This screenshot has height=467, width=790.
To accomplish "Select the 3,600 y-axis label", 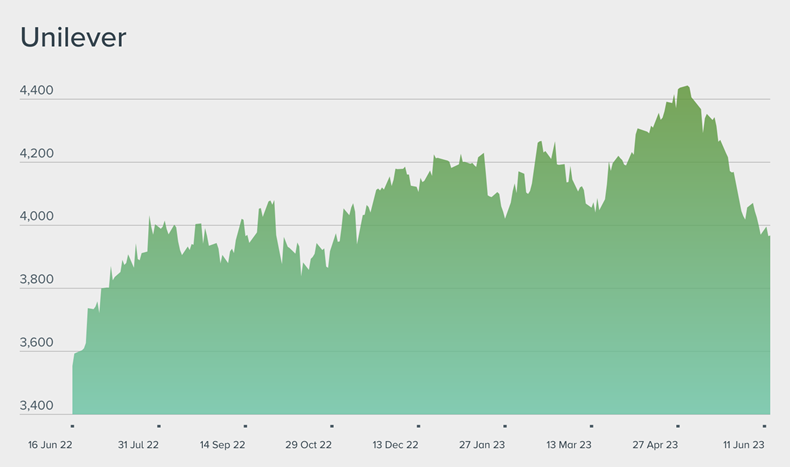I will click(x=37, y=343).
